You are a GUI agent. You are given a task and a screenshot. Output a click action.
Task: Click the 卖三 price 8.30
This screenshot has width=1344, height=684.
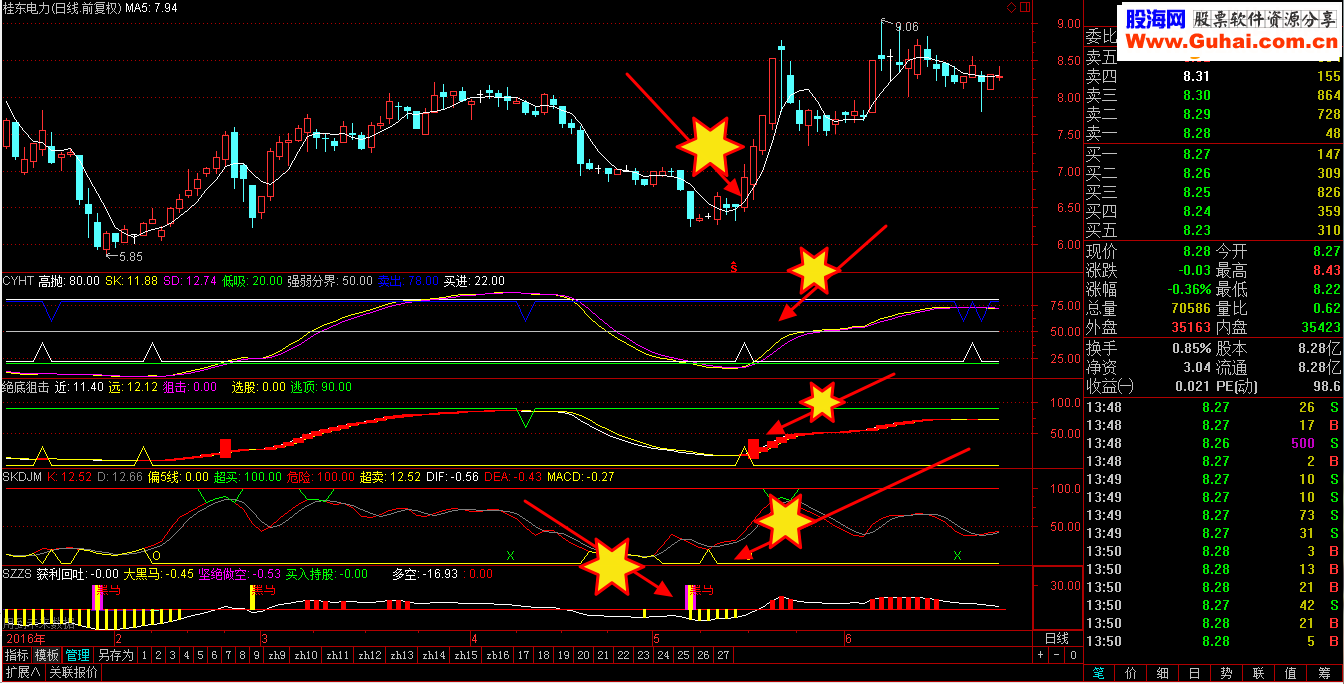pos(1197,95)
